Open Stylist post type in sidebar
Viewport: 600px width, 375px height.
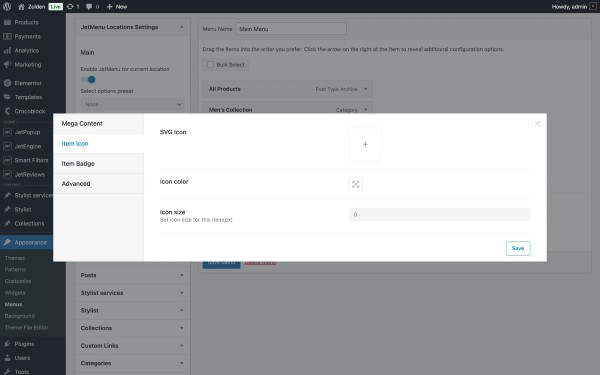tap(23, 210)
